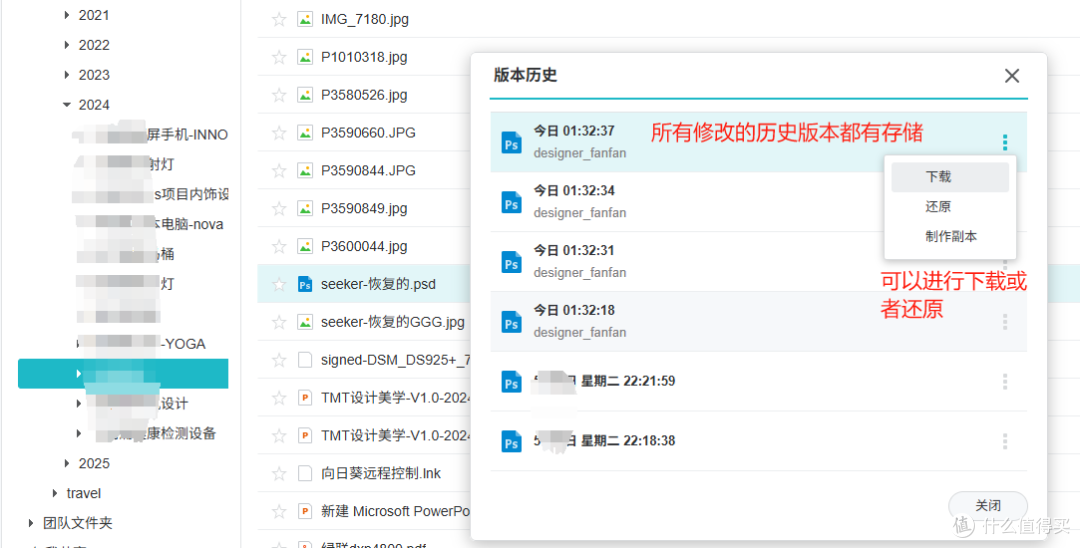This screenshot has width=1080, height=548.
Task: Choose 制作副本 from the version menu
Action: pos(950,236)
